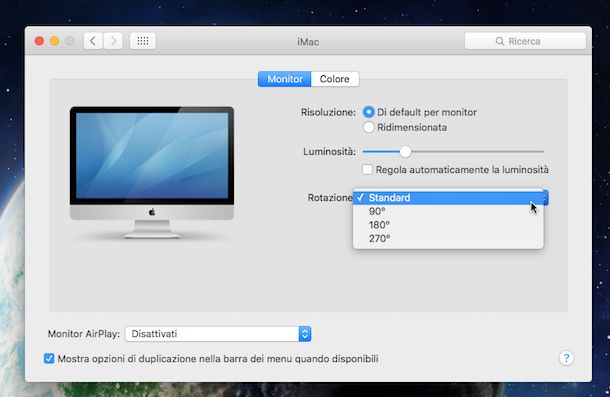Viewport: 610px width, 397px height.
Task: Go back with the left chevron button
Action: pyautogui.click(x=93, y=41)
